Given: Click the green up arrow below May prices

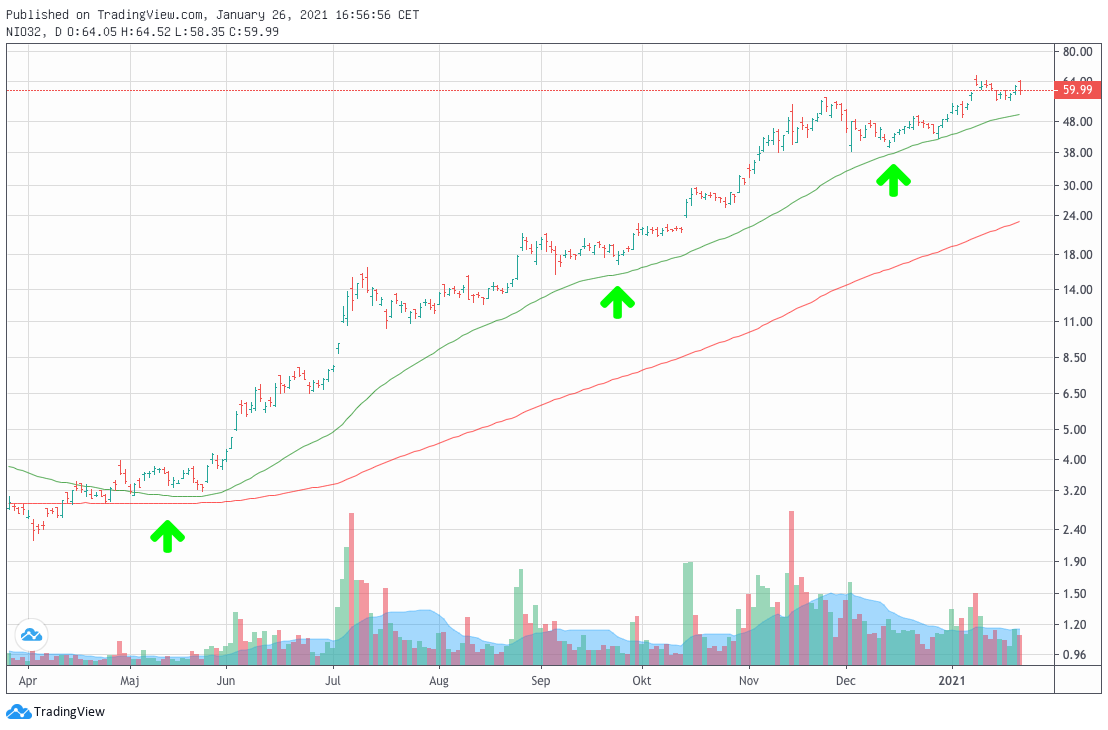Looking at the screenshot, I should 167,536.
